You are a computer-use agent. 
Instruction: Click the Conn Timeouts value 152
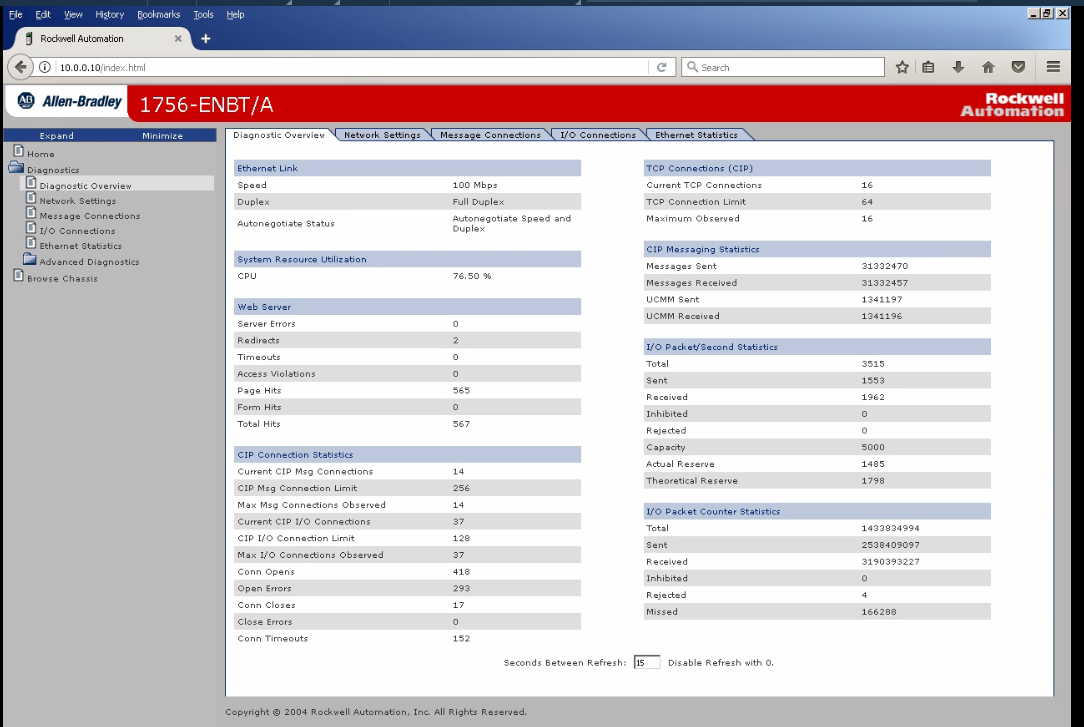461,639
